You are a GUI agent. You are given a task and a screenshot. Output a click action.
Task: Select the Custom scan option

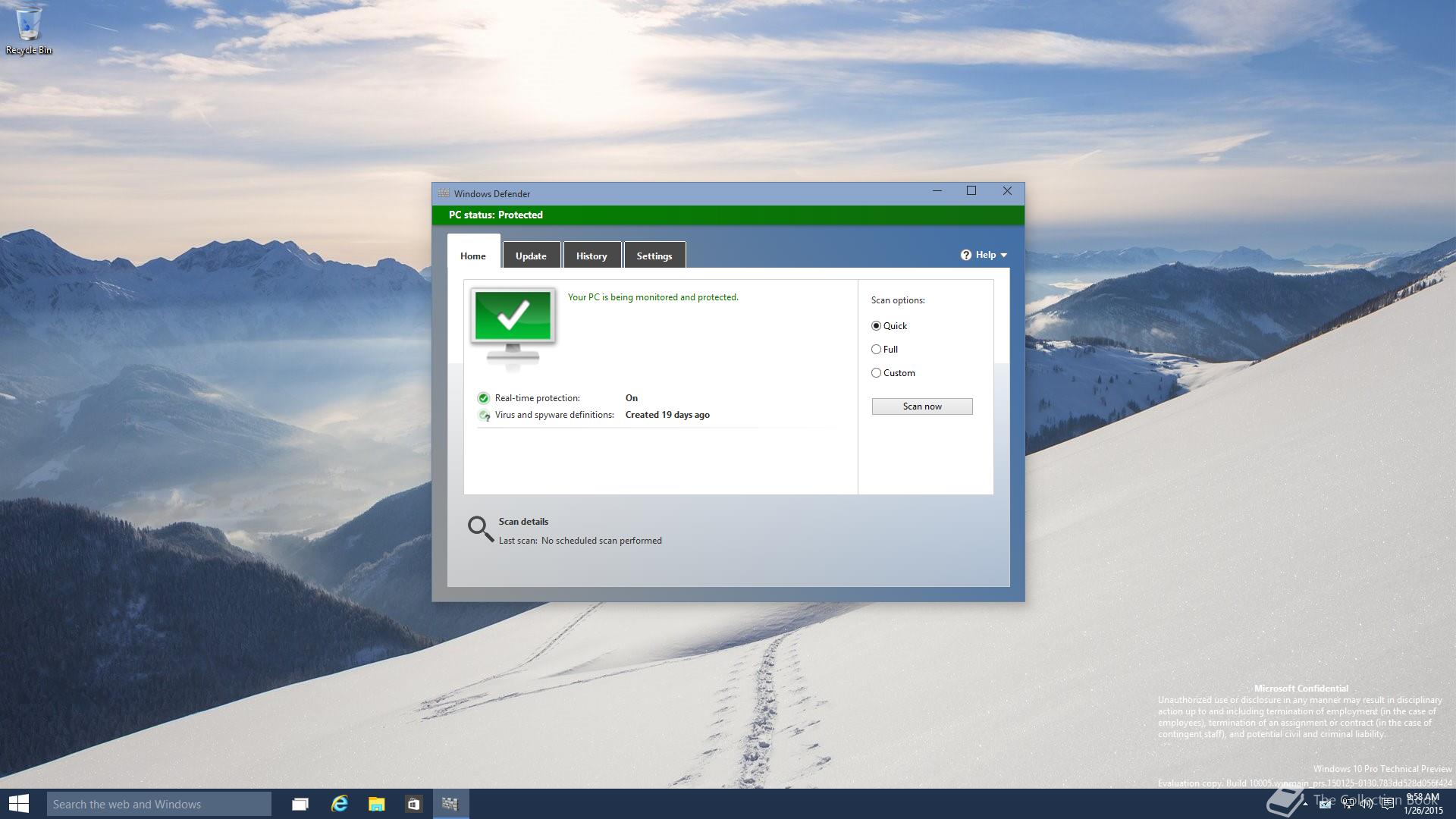[877, 373]
